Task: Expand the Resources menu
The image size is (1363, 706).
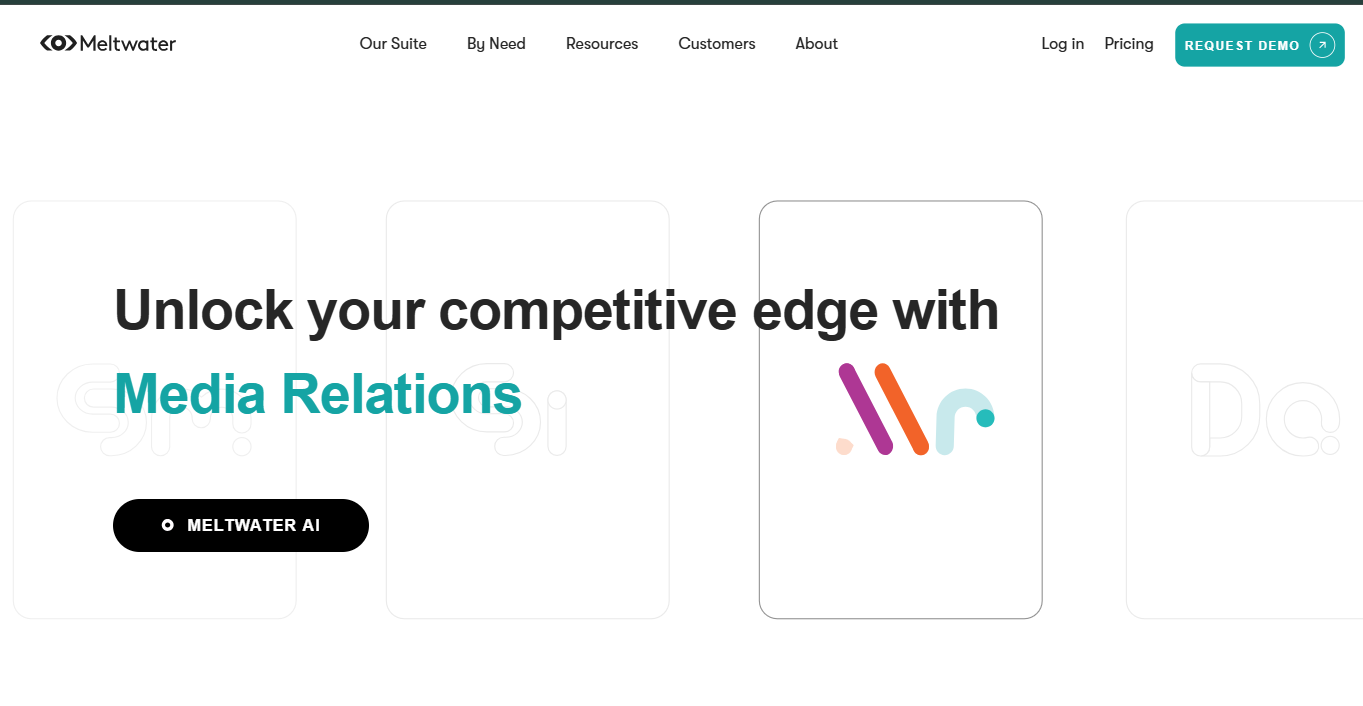Action: click(x=602, y=44)
